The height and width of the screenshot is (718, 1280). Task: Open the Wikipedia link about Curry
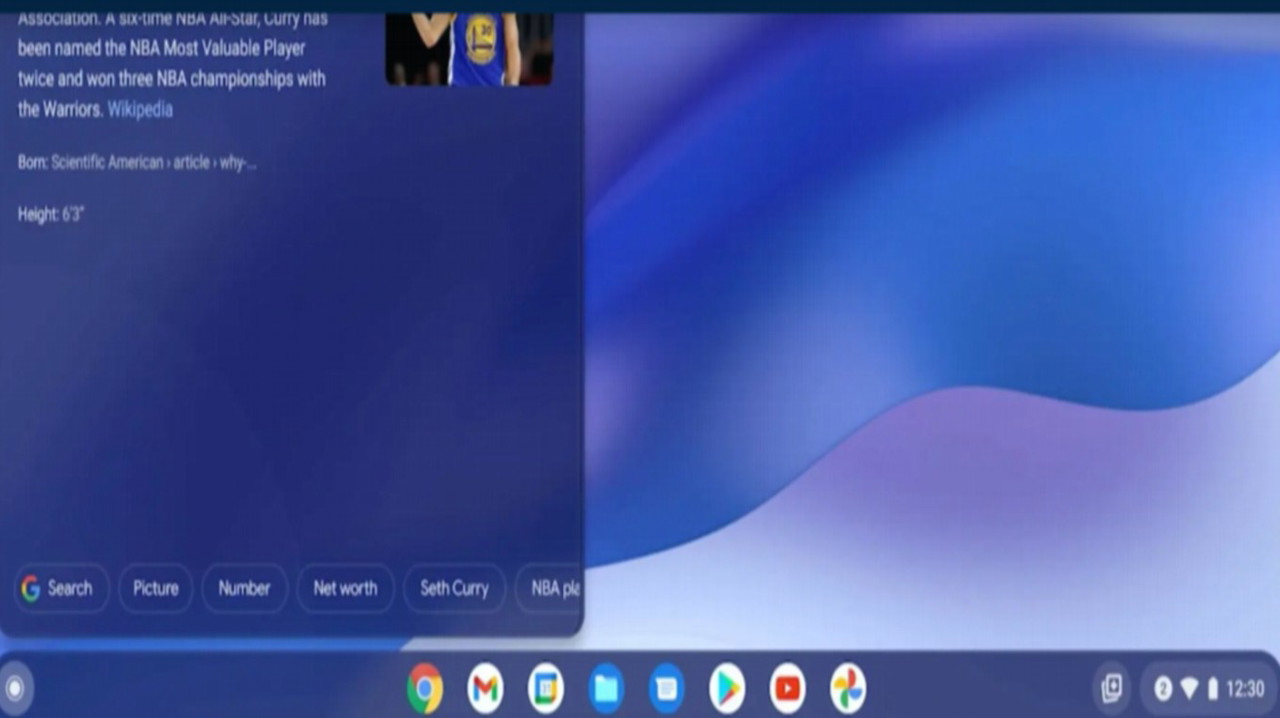(139, 109)
